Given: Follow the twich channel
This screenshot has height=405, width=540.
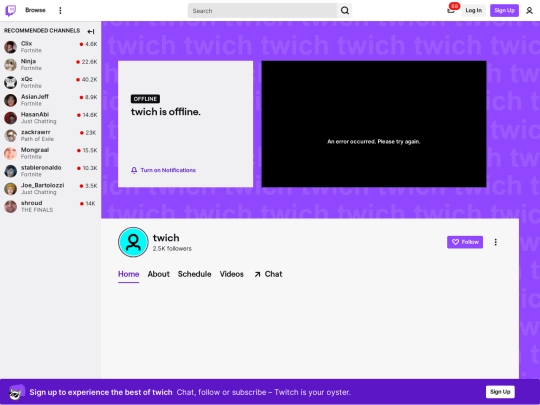Looking at the screenshot, I should (465, 242).
